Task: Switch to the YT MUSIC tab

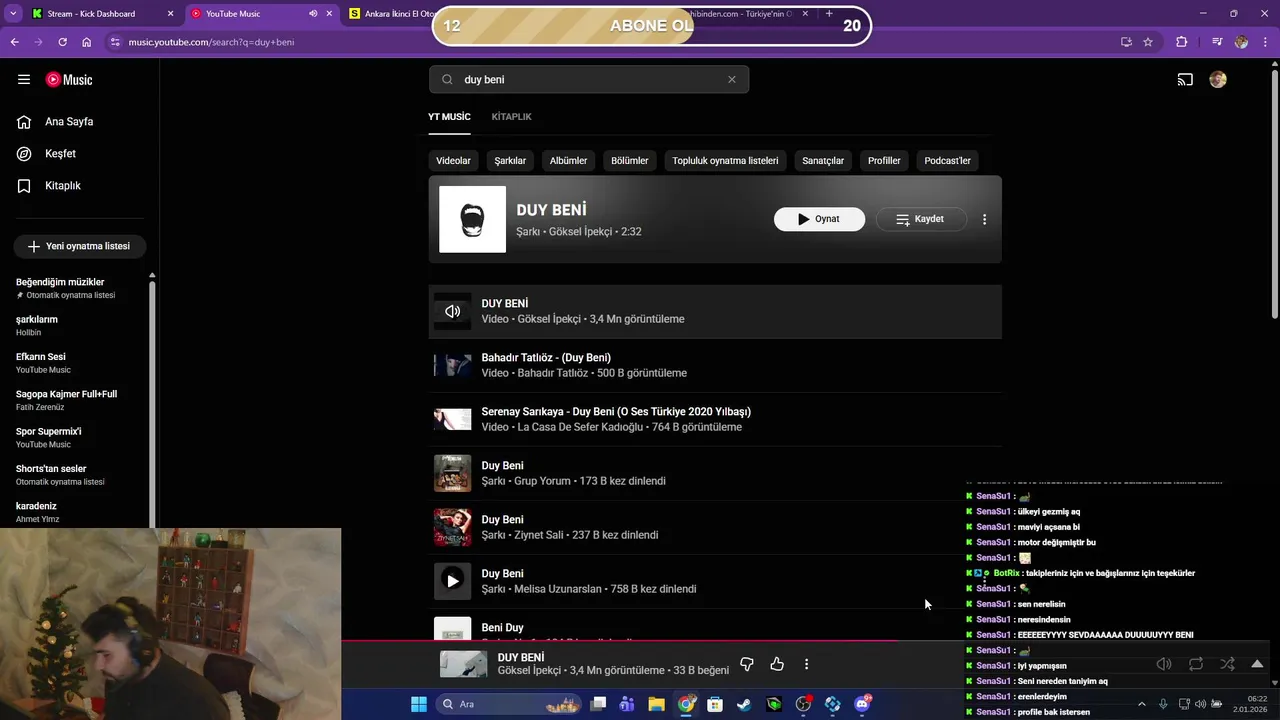Action: pyautogui.click(x=449, y=117)
